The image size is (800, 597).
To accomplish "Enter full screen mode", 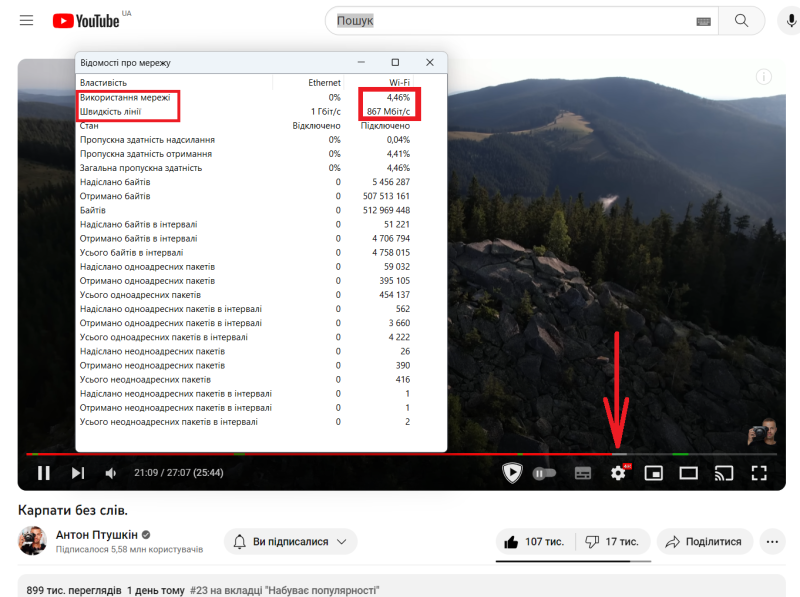I will click(759, 473).
